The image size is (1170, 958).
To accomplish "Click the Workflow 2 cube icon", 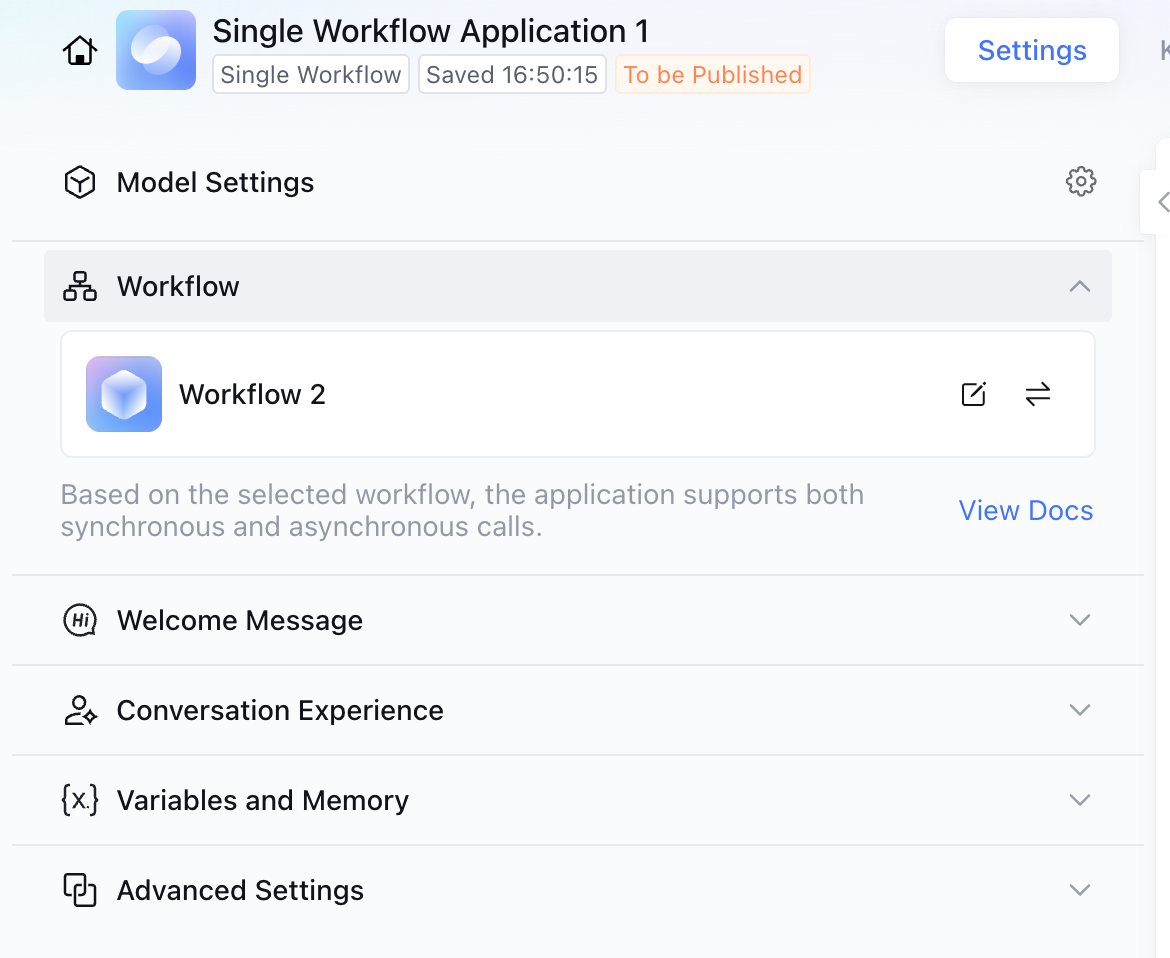I will (124, 394).
